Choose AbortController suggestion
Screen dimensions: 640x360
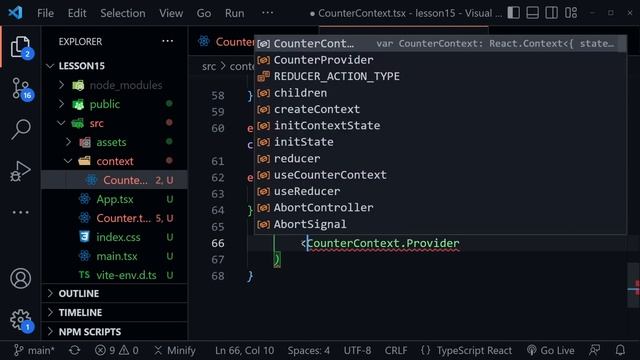click(440, 207)
